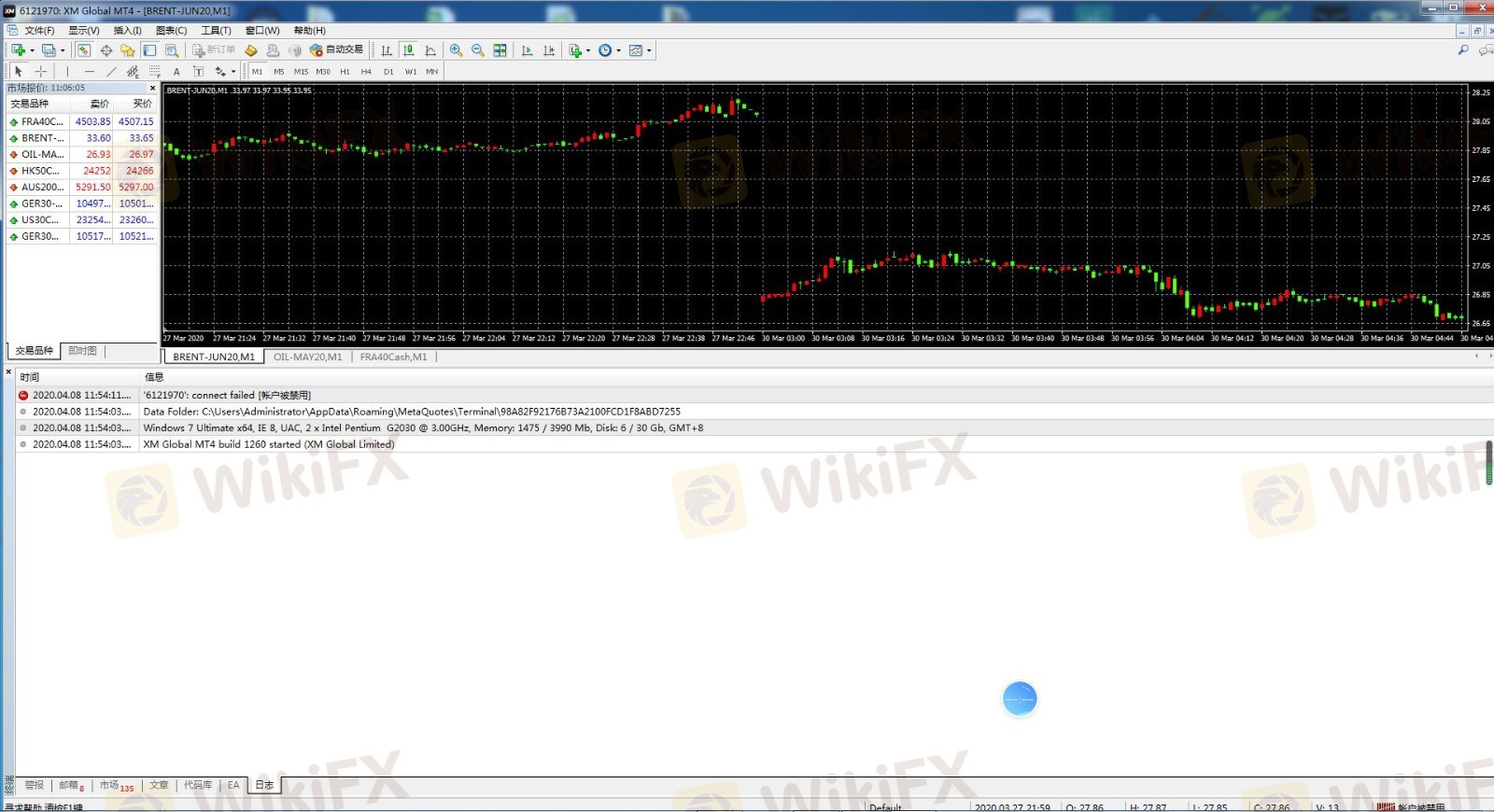Viewport: 1494px width, 812px height.
Task: Click the New Chart toolbar icon
Action: pyautogui.click(x=18, y=50)
